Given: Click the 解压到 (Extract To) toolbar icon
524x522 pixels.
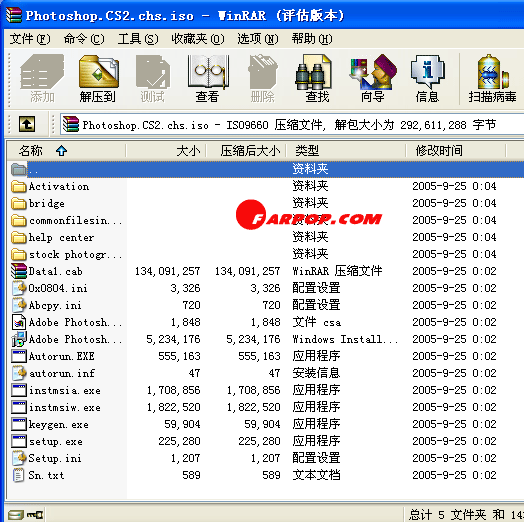Looking at the screenshot, I should (x=98, y=78).
